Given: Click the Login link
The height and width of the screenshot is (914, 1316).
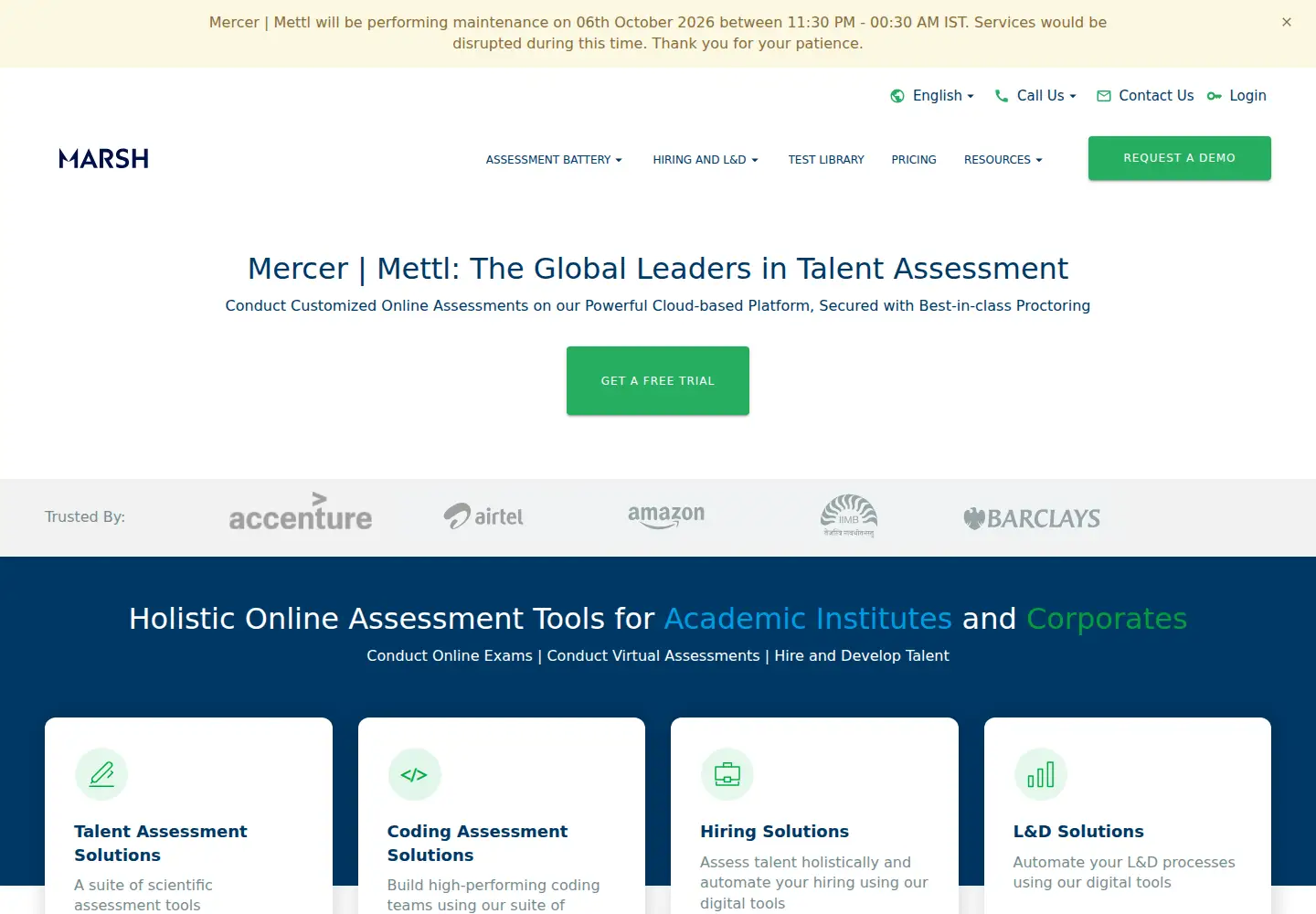Looking at the screenshot, I should coord(1247,96).
